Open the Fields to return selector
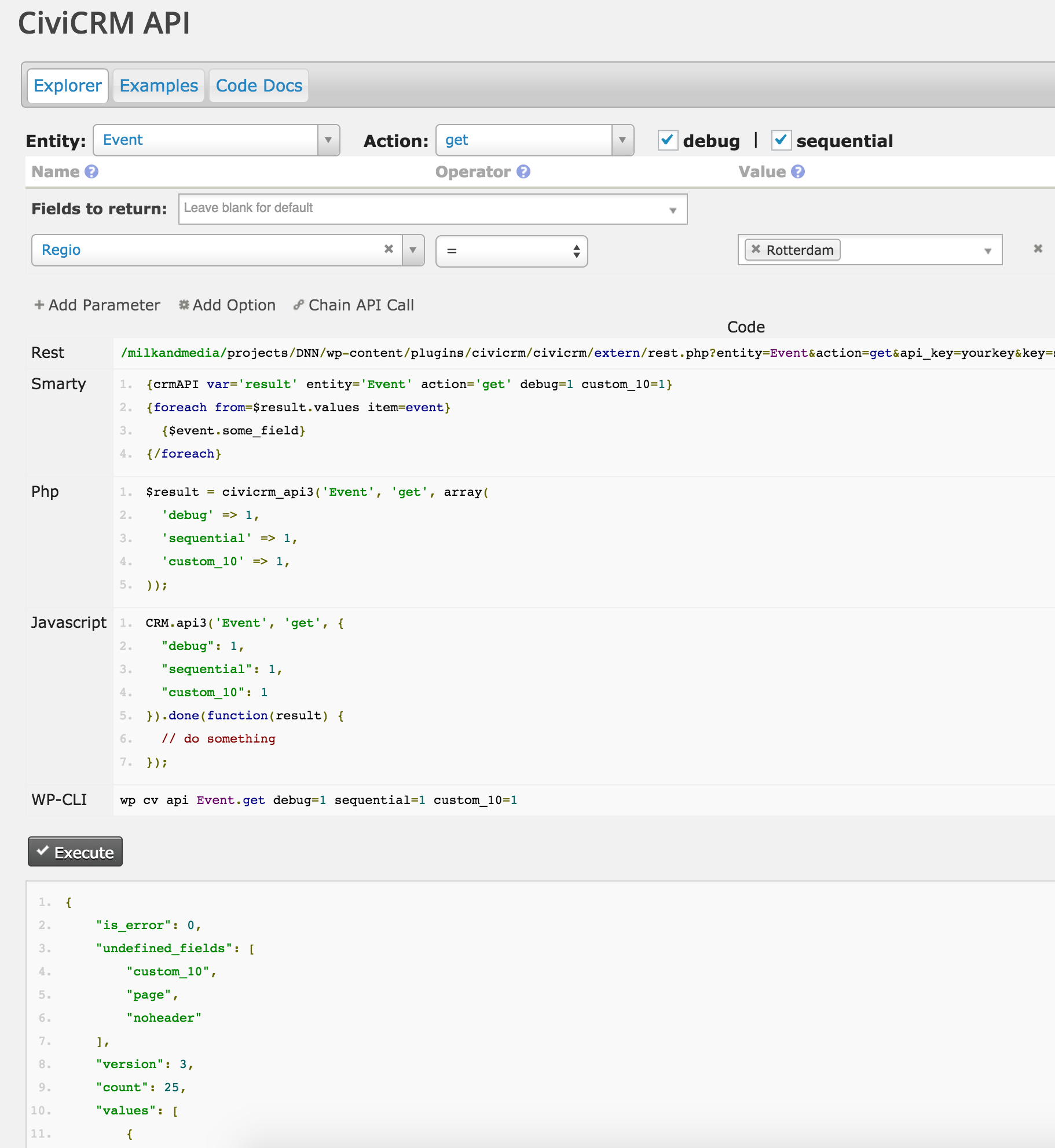The width and height of the screenshot is (1055, 1148). [x=433, y=209]
